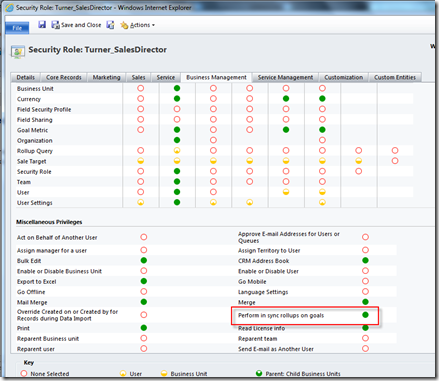Click the Currency row label

point(29,99)
